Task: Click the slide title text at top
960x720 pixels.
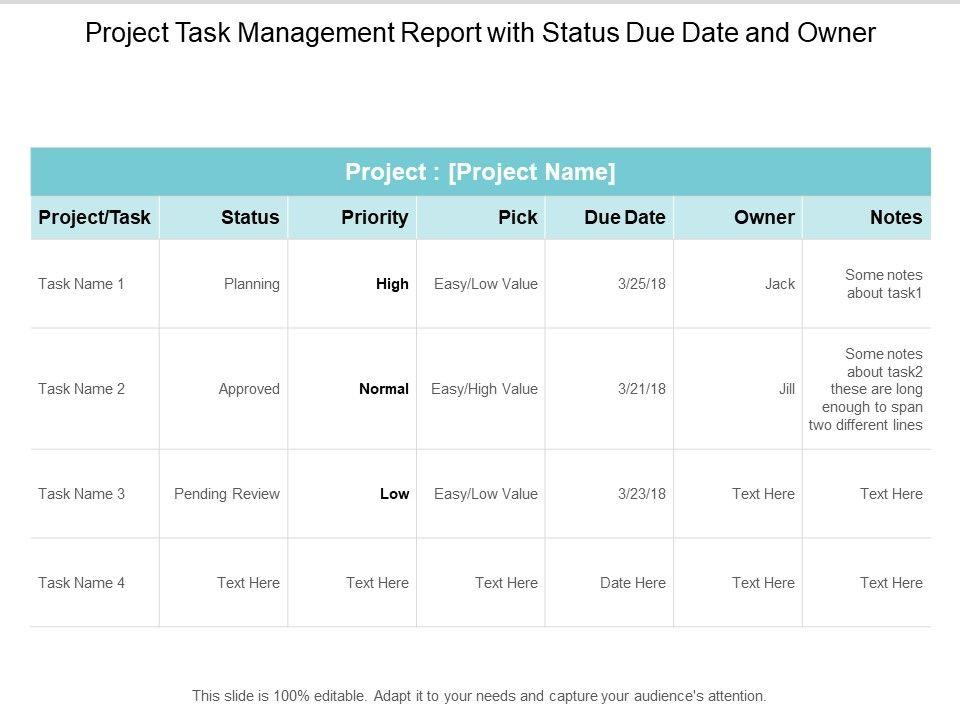Action: coord(480,33)
